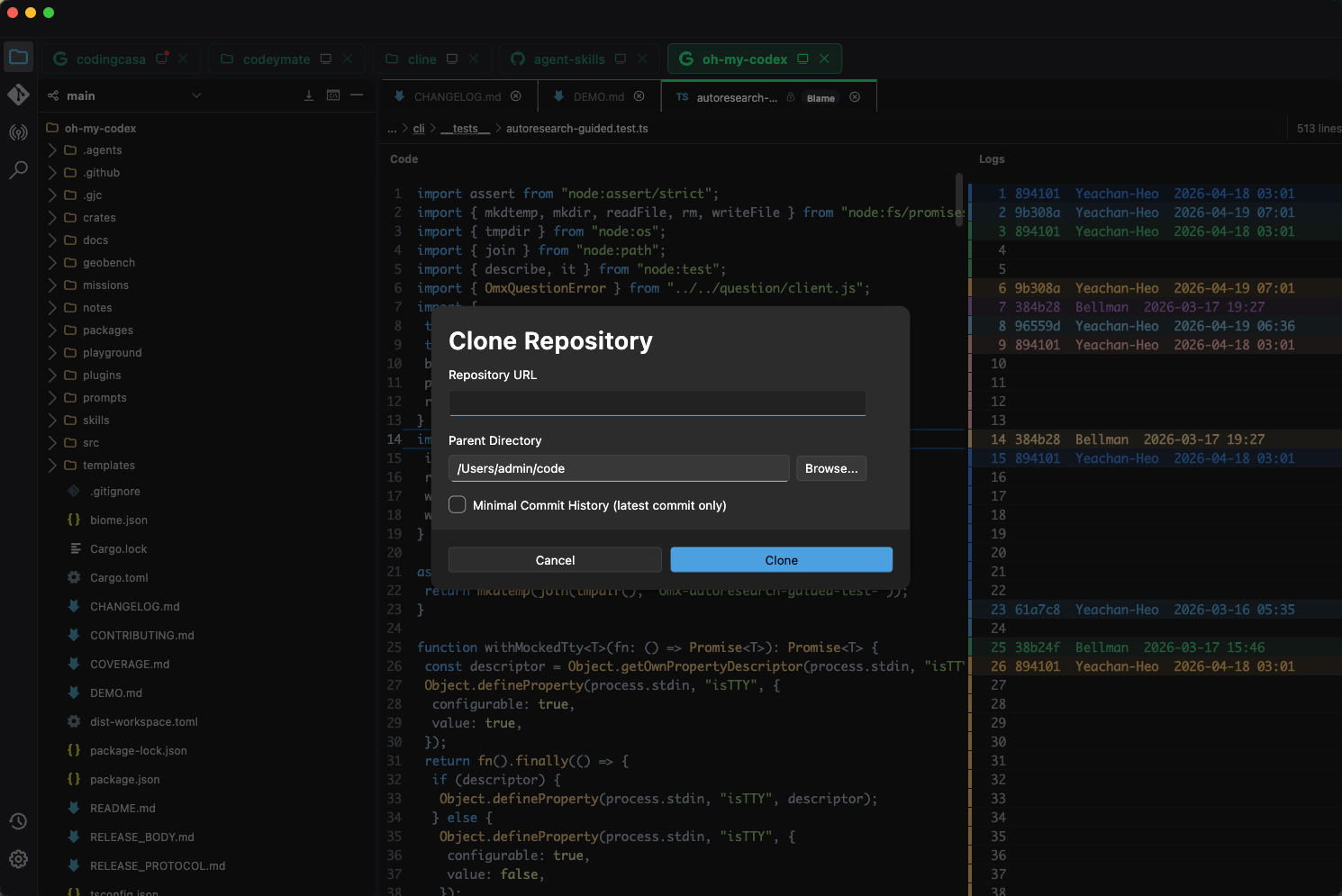
Task: Open the terminal icon in branch toolbar
Action: pyautogui.click(x=333, y=95)
